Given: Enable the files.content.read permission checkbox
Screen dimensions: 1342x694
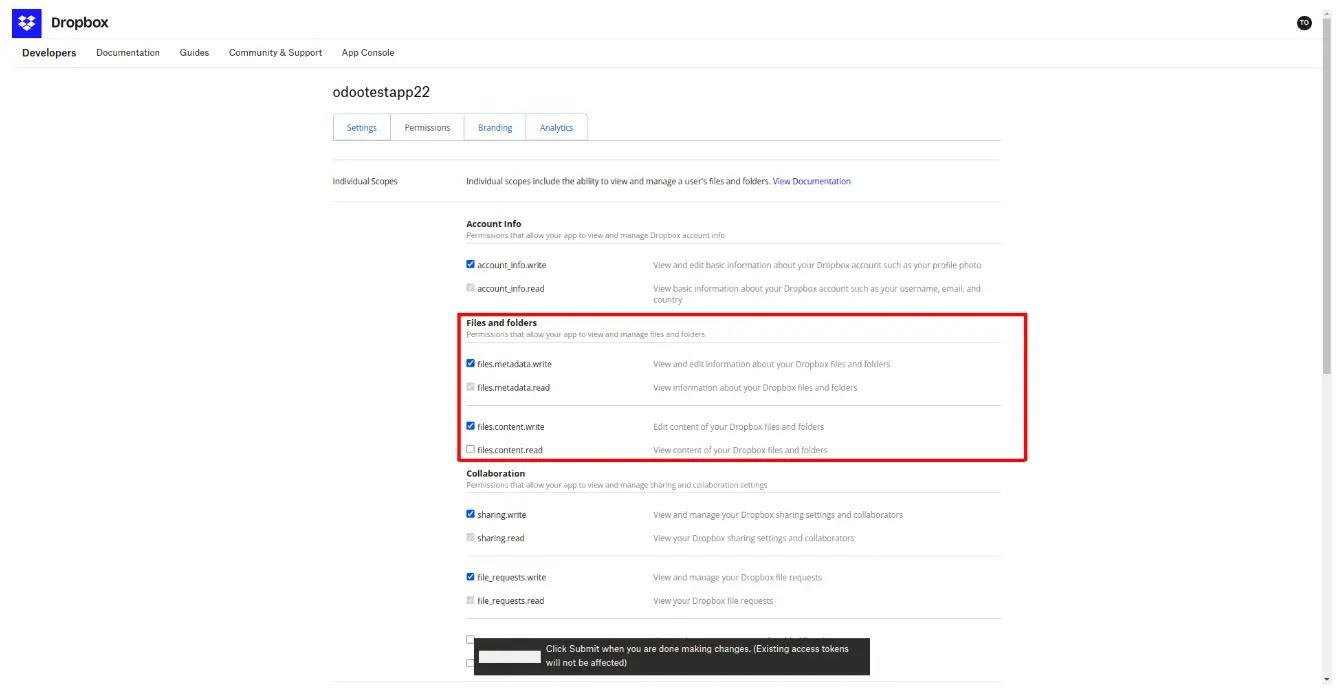Looking at the screenshot, I should click(x=470, y=448).
